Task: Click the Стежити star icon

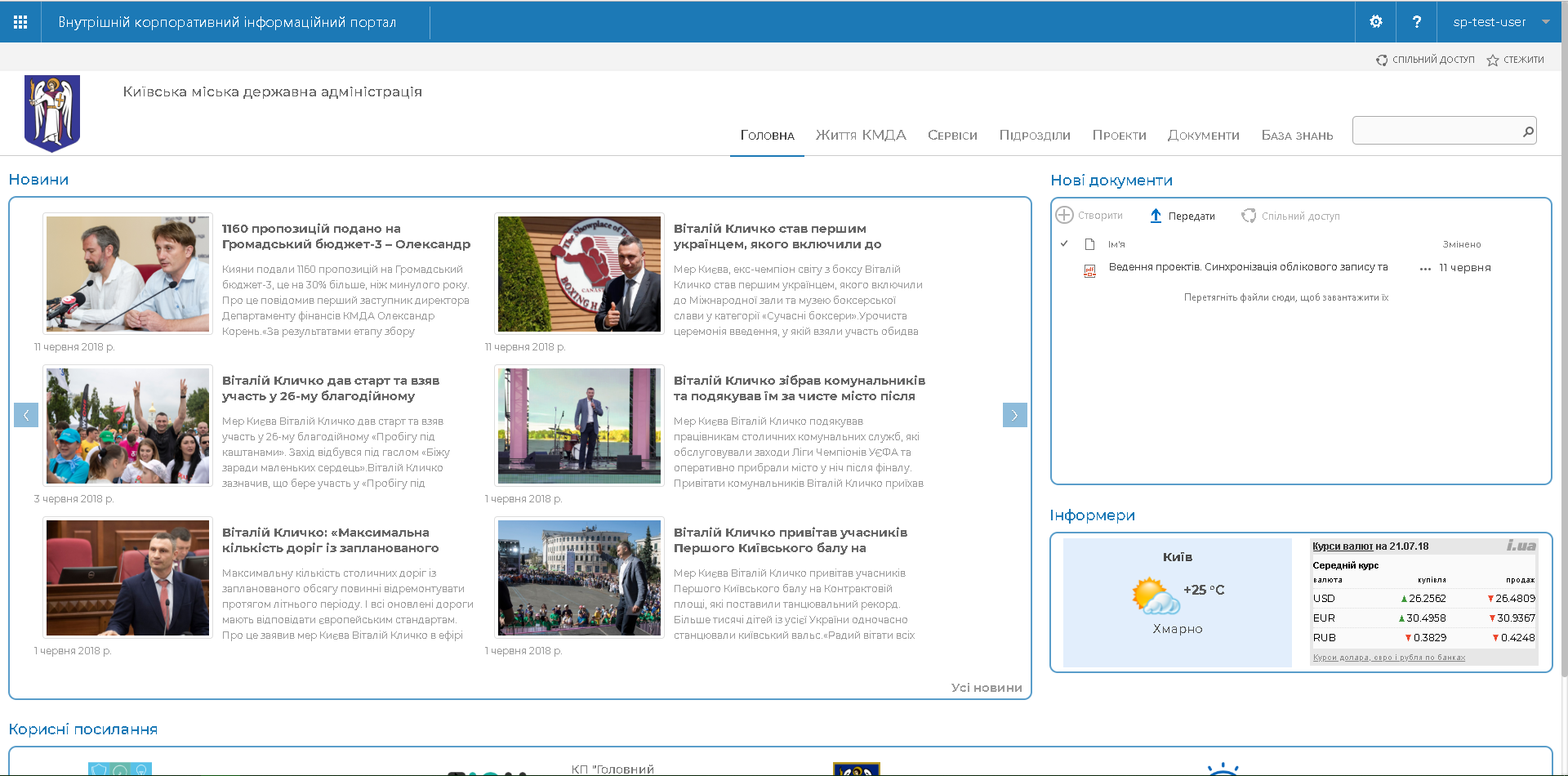Action: coord(1493,60)
